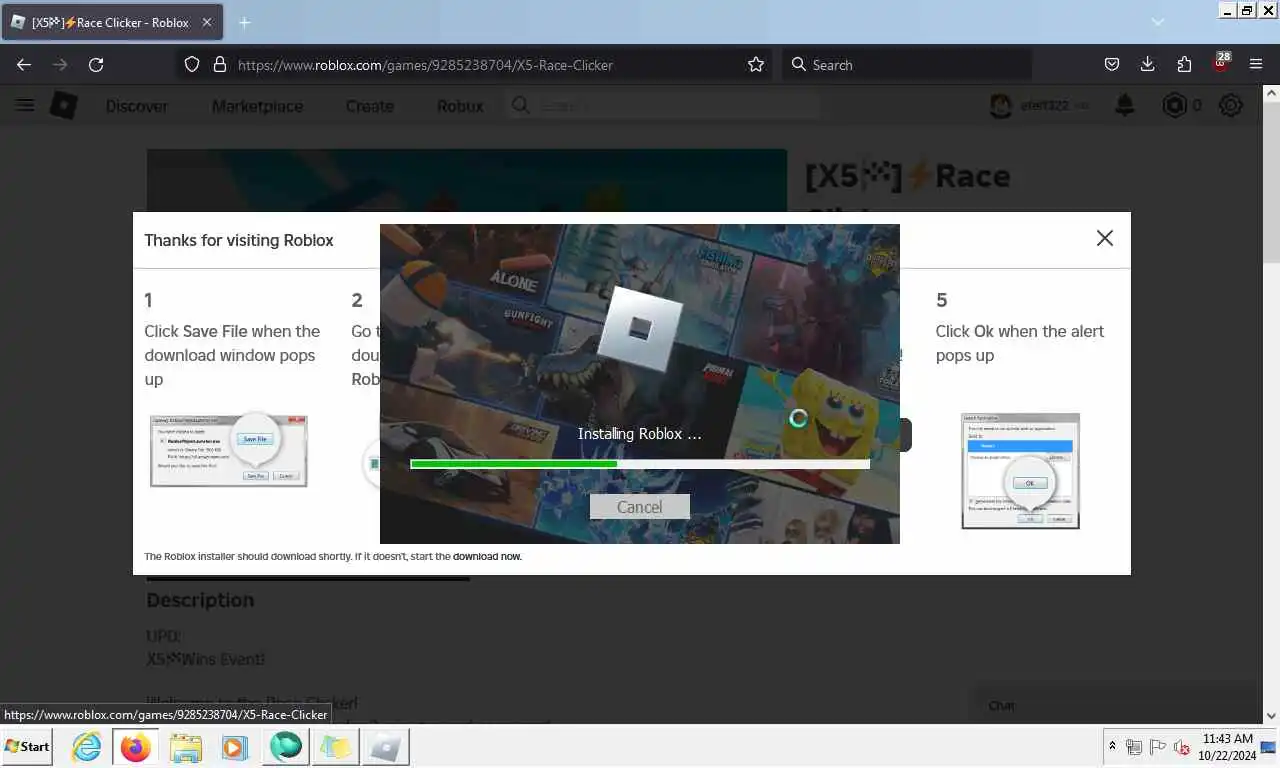Click the Roblox site search field
Viewport: 1280px width, 768px height.
click(663, 105)
